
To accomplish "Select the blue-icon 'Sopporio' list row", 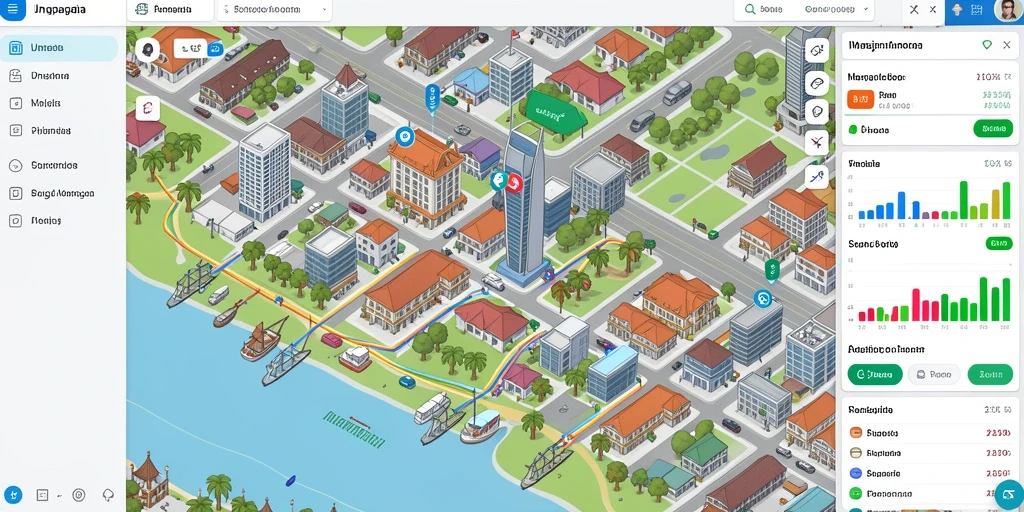I will coord(930,473).
